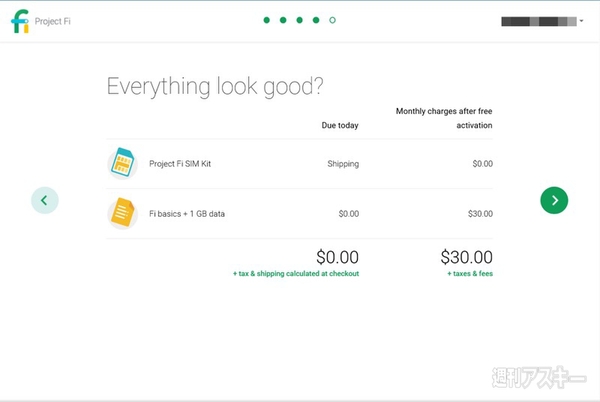
Task: Click the blurred account name
Action: 539,21
